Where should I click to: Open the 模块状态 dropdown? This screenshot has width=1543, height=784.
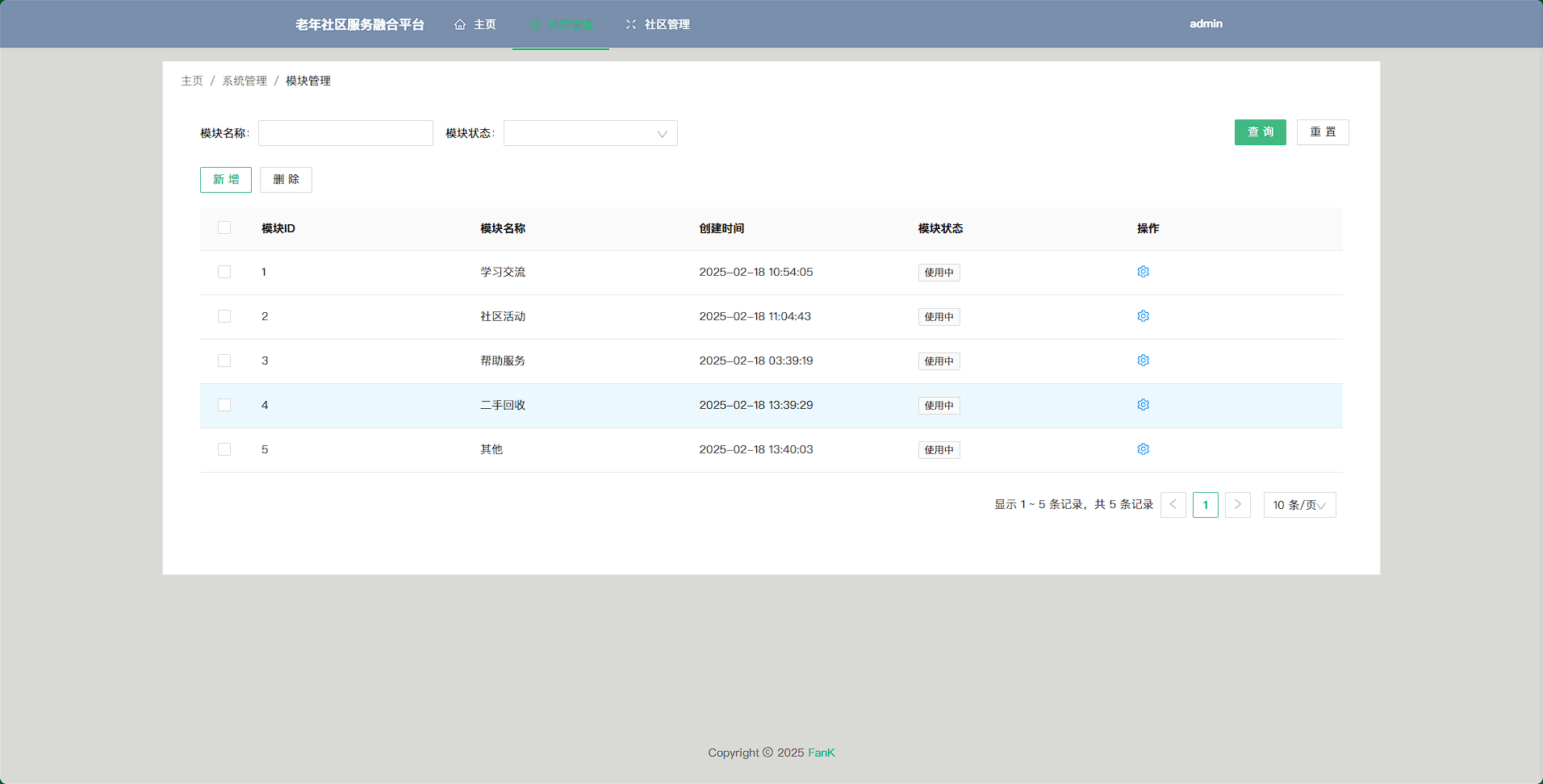click(x=591, y=133)
